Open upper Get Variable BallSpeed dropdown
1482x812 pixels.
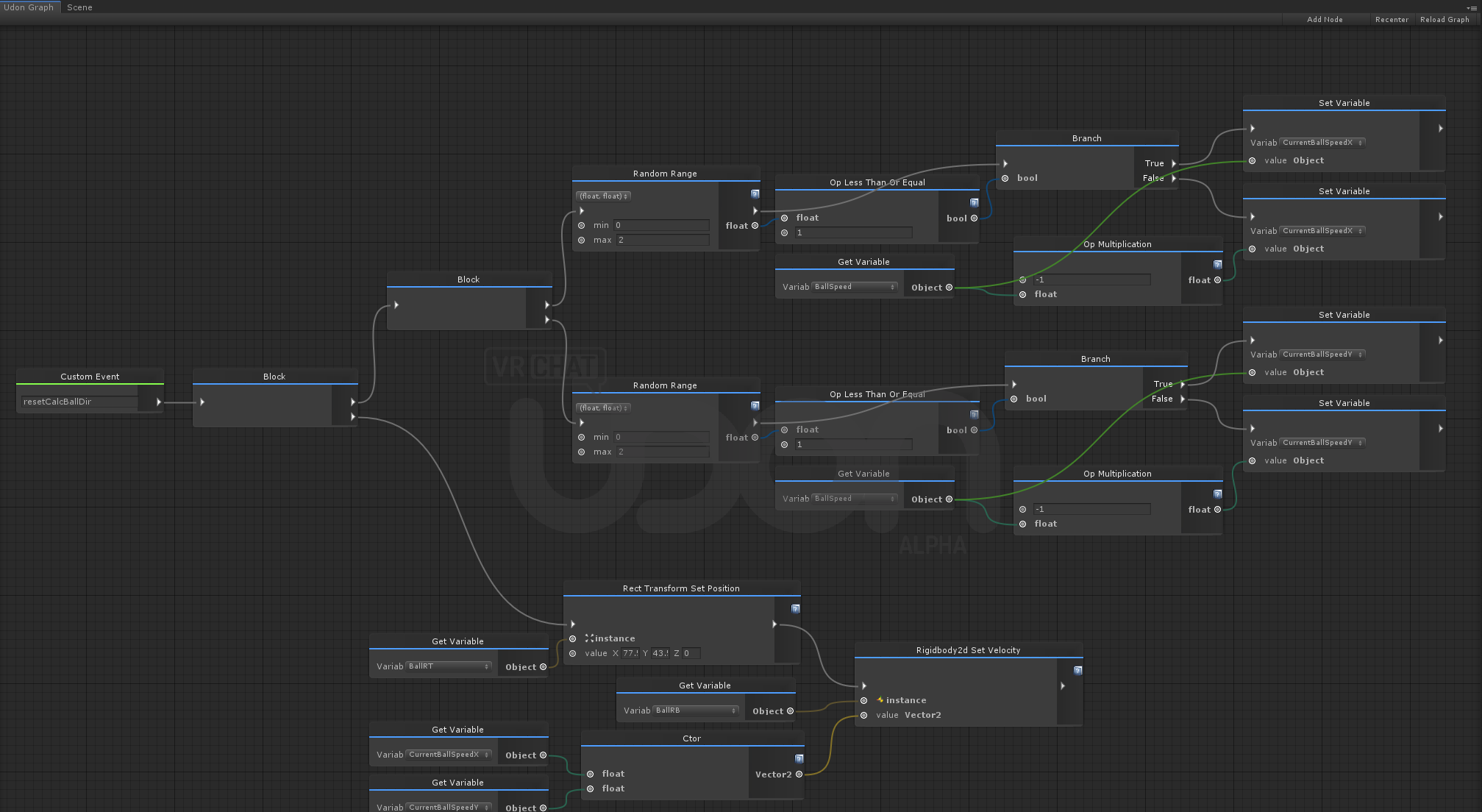[855, 287]
